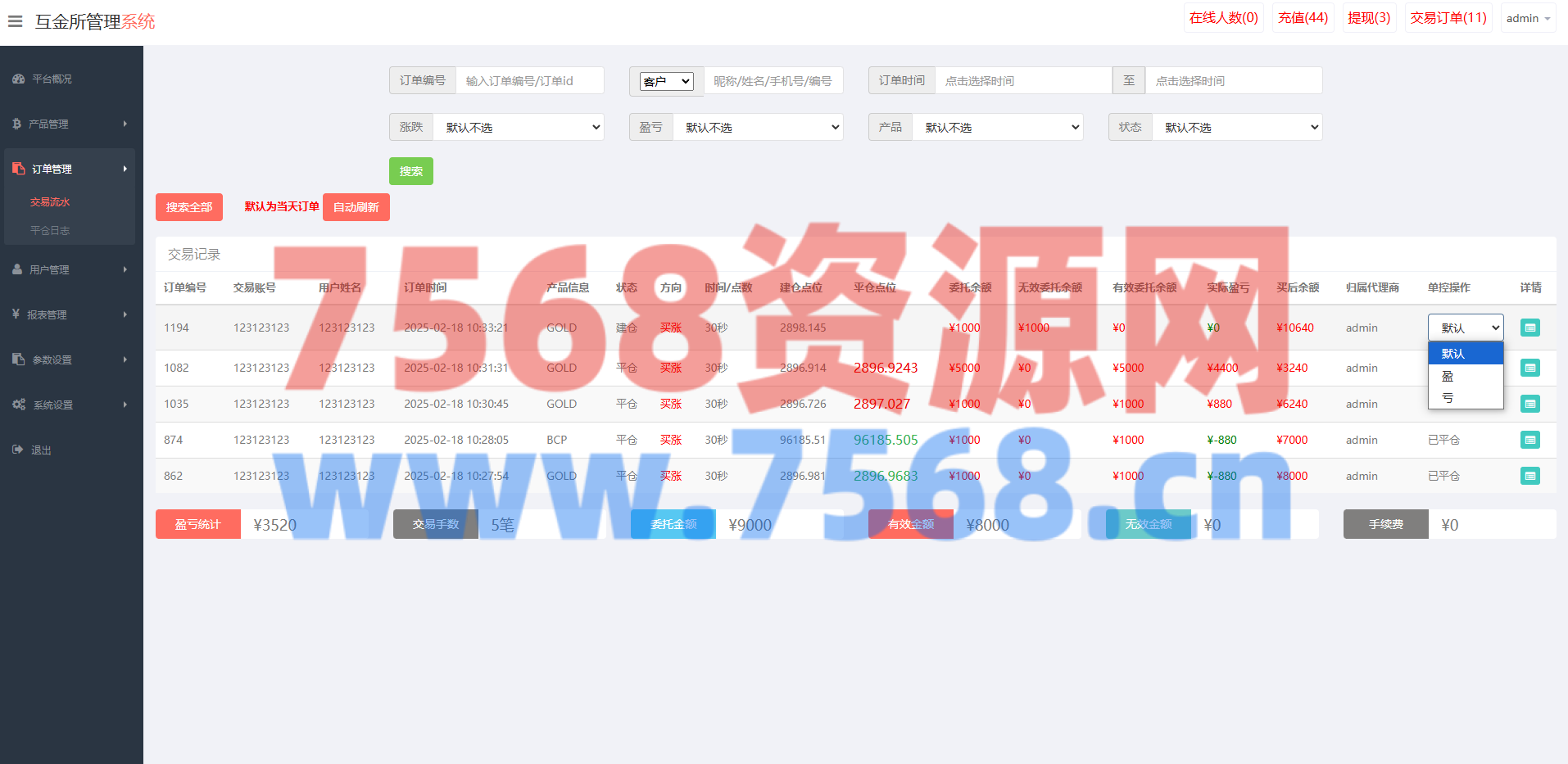The width and height of the screenshot is (1568, 764).
Task: Open the 状态 filter dropdown
Action: tap(1237, 128)
